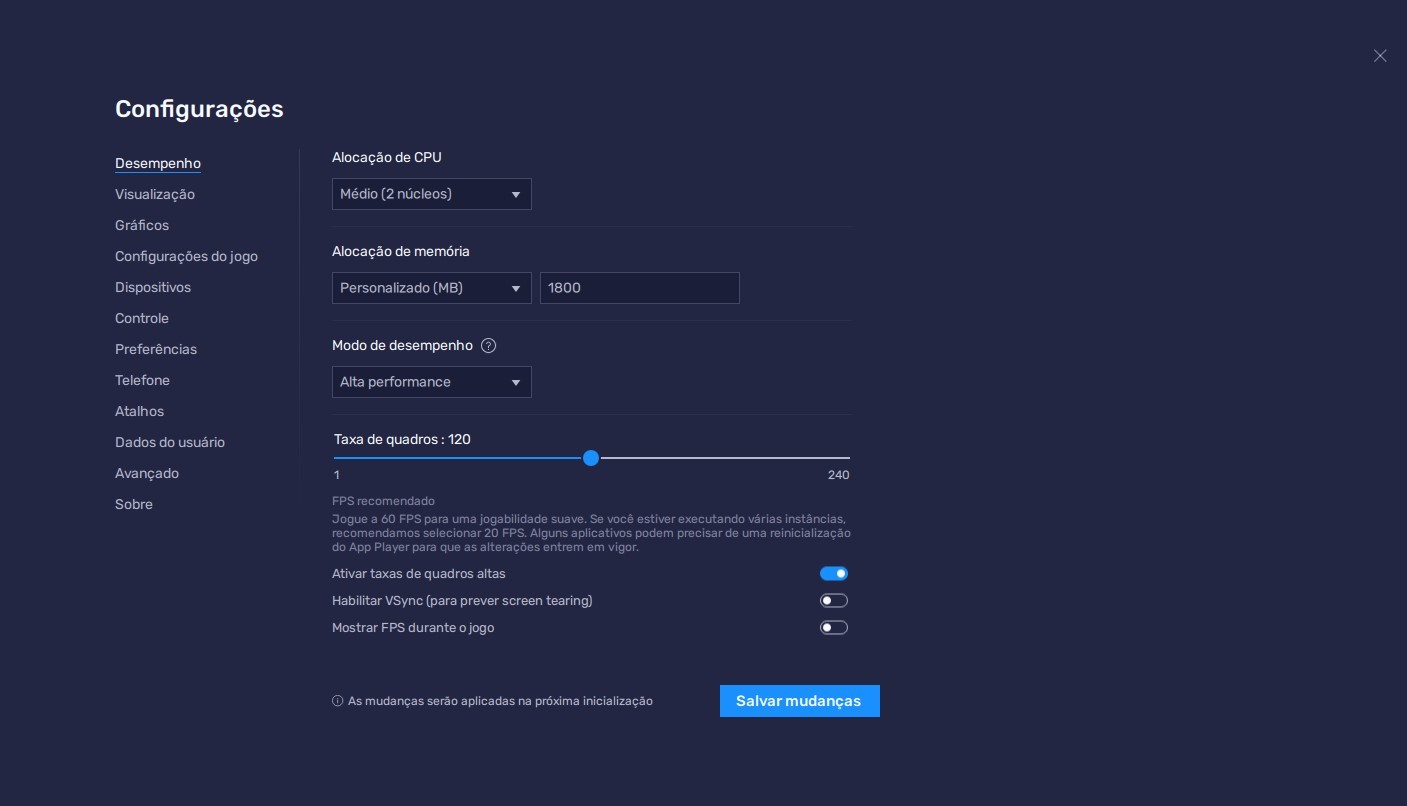
Task: Click the FPS recomendado heading
Action: 383,501
